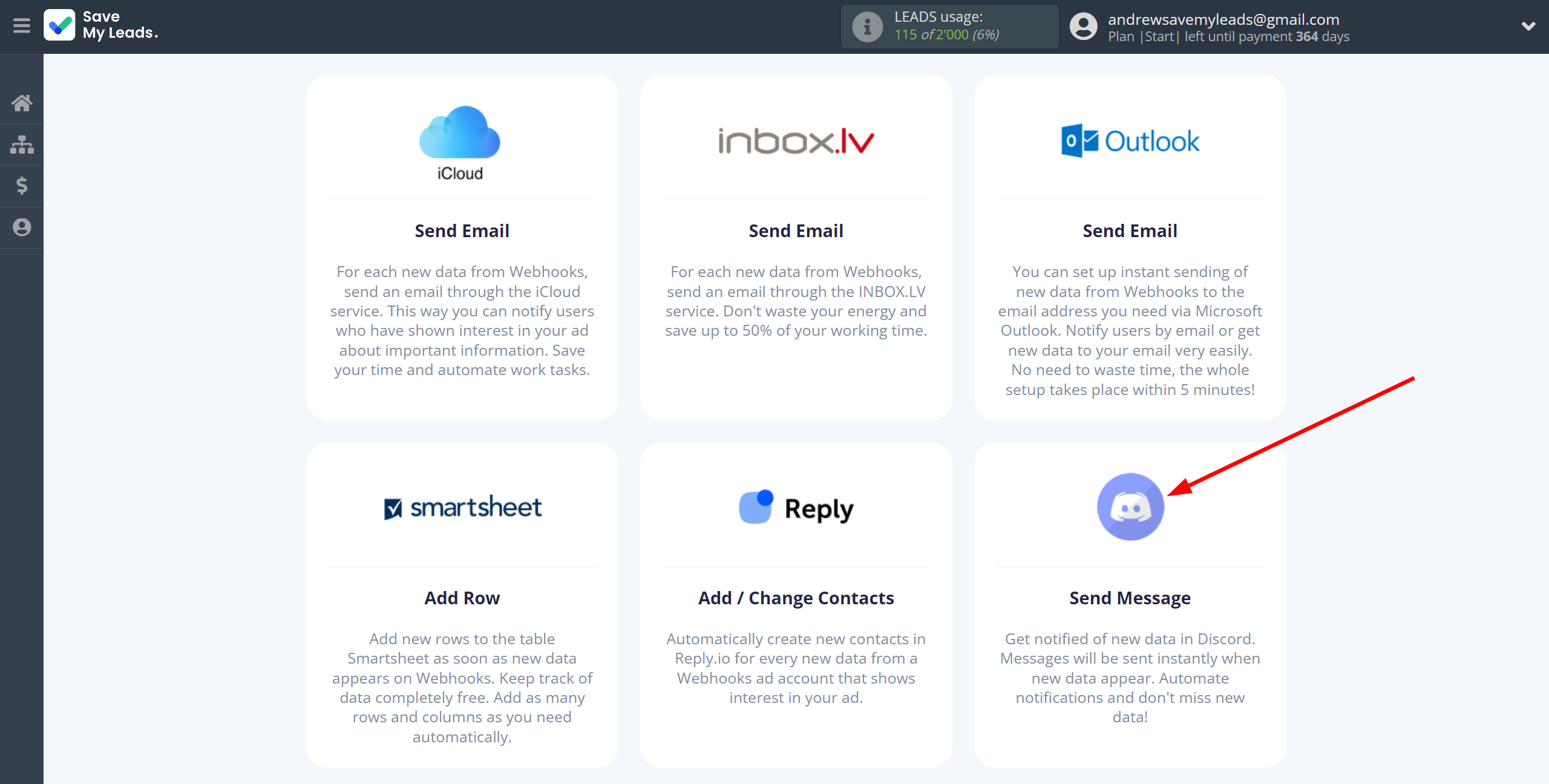Click Outlook Send Email title
Viewport: 1549px width, 784px height.
click(1130, 231)
